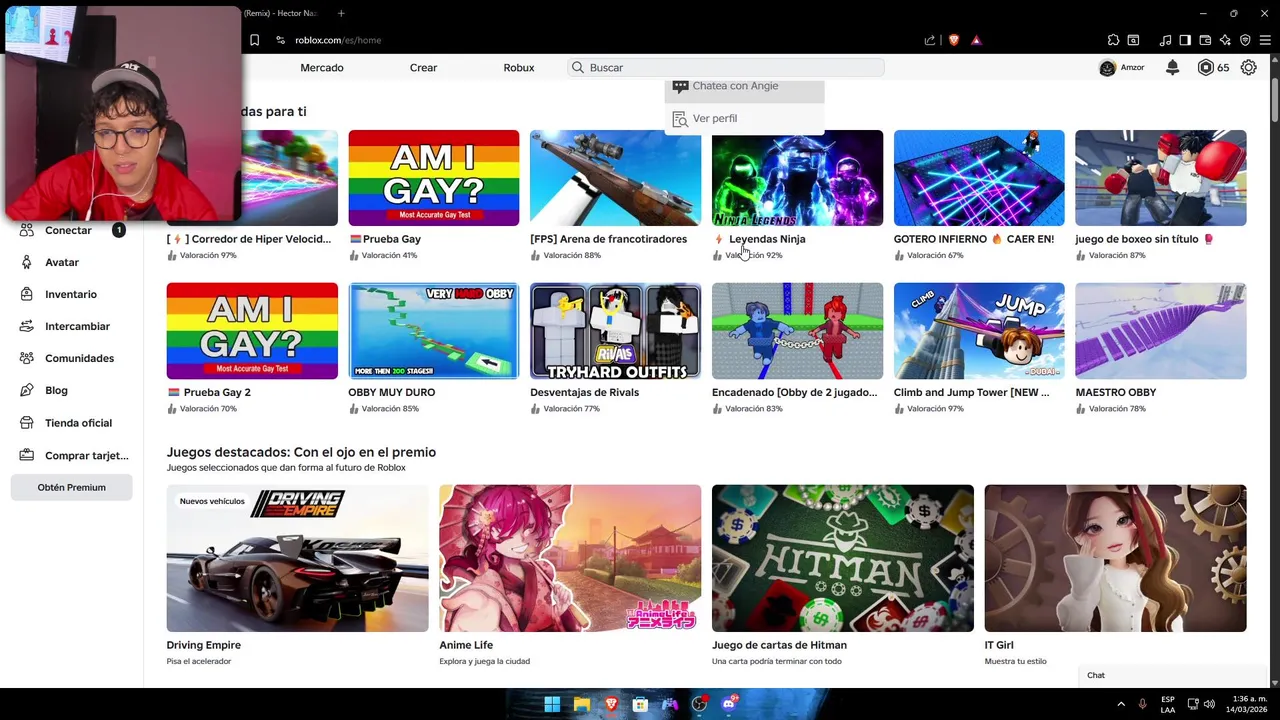Open the new browser tab plus button

341,13
